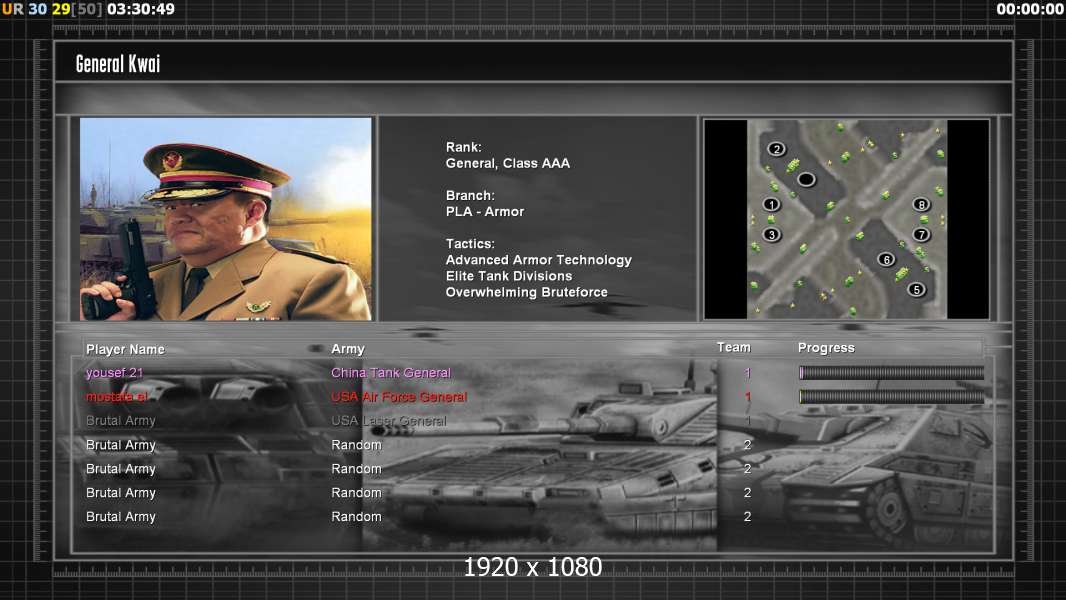Pick start position 3 on the map preview
The width and height of the screenshot is (1066, 600).
click(x=771, y=234)
